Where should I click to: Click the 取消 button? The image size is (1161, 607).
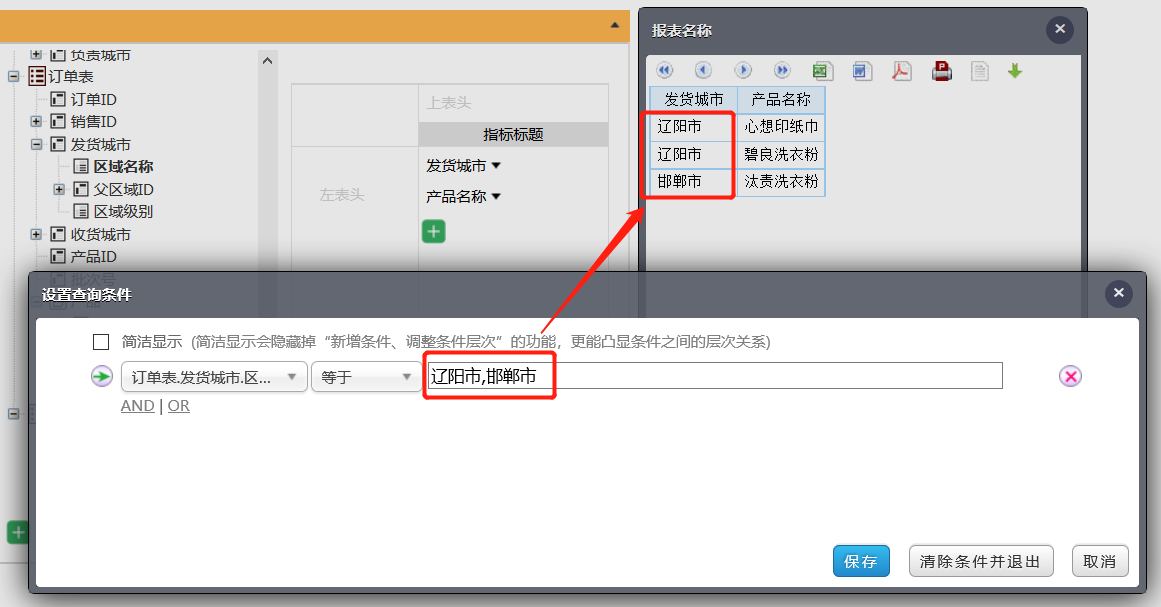point(1100,561)
